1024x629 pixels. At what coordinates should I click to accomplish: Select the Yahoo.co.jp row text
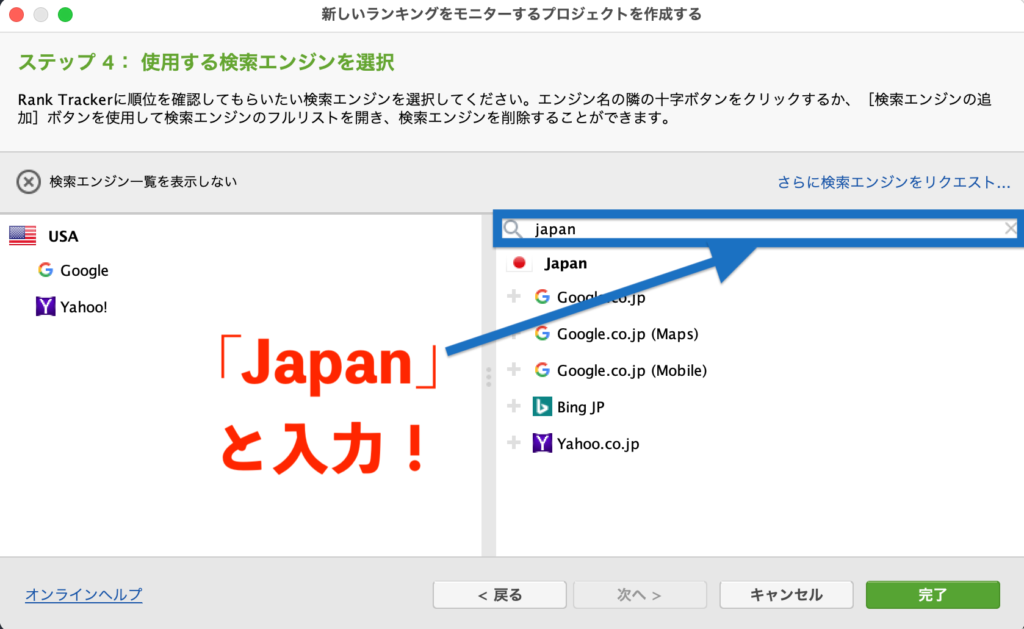[x=598, y=444]
